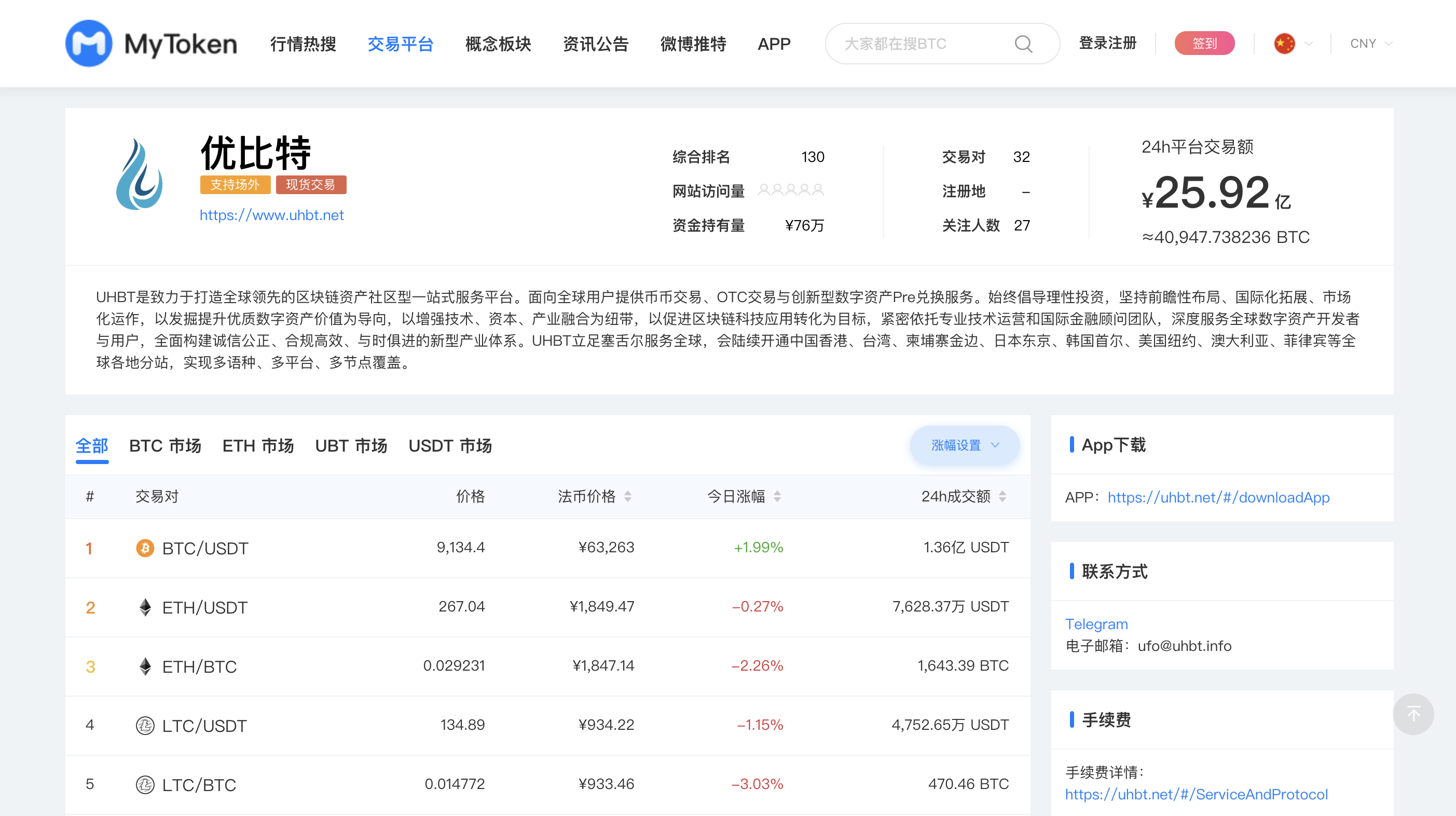Open https://www.uhbt.net website link
1456x816 pixels.
pos(272,215)
